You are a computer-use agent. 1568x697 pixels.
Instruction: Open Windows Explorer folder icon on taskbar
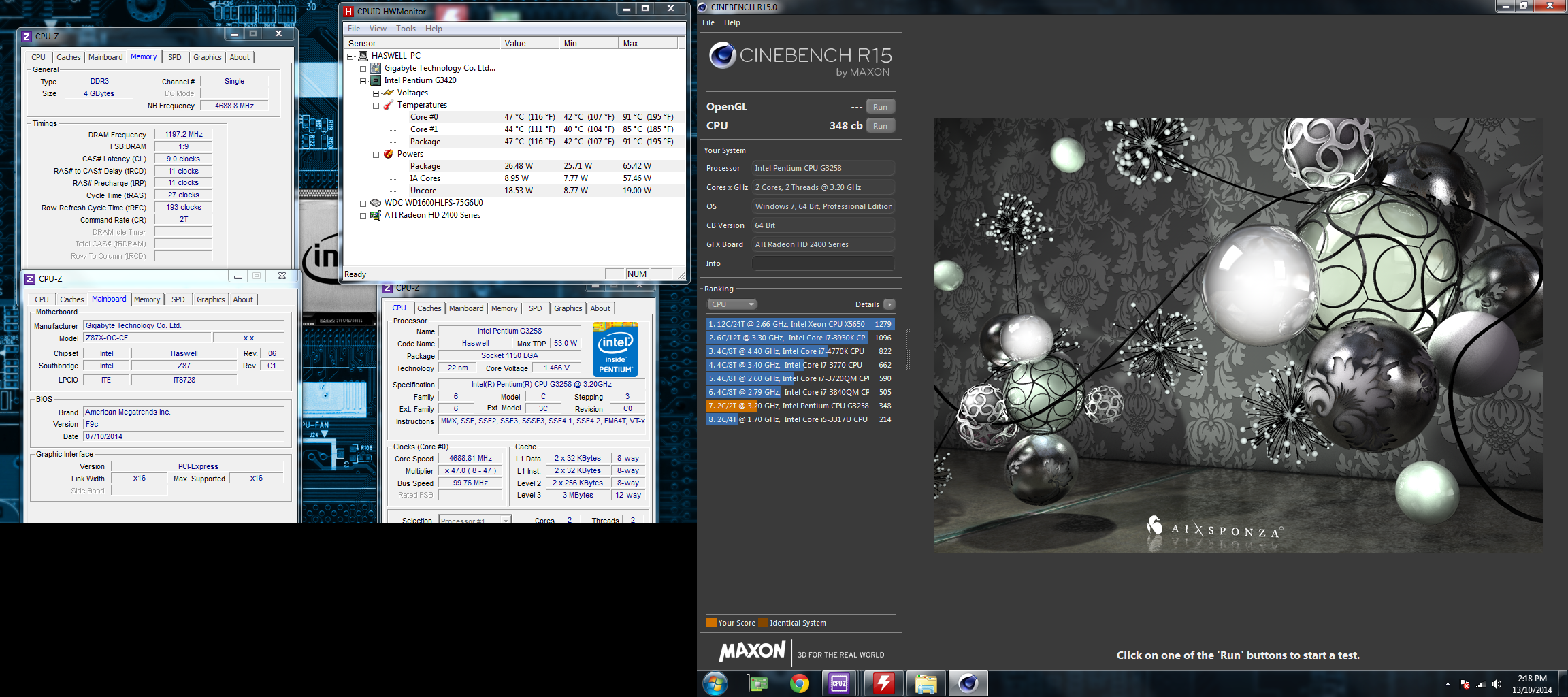click(926, 683)
